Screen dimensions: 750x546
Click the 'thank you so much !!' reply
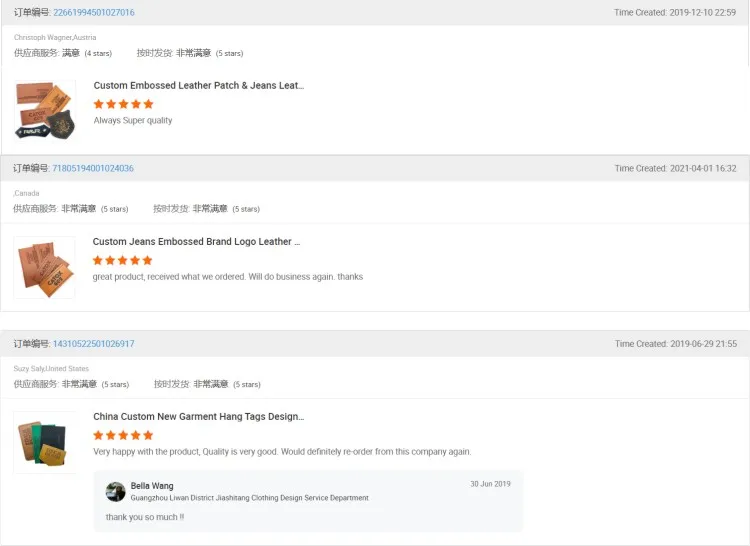coord(145,517)
